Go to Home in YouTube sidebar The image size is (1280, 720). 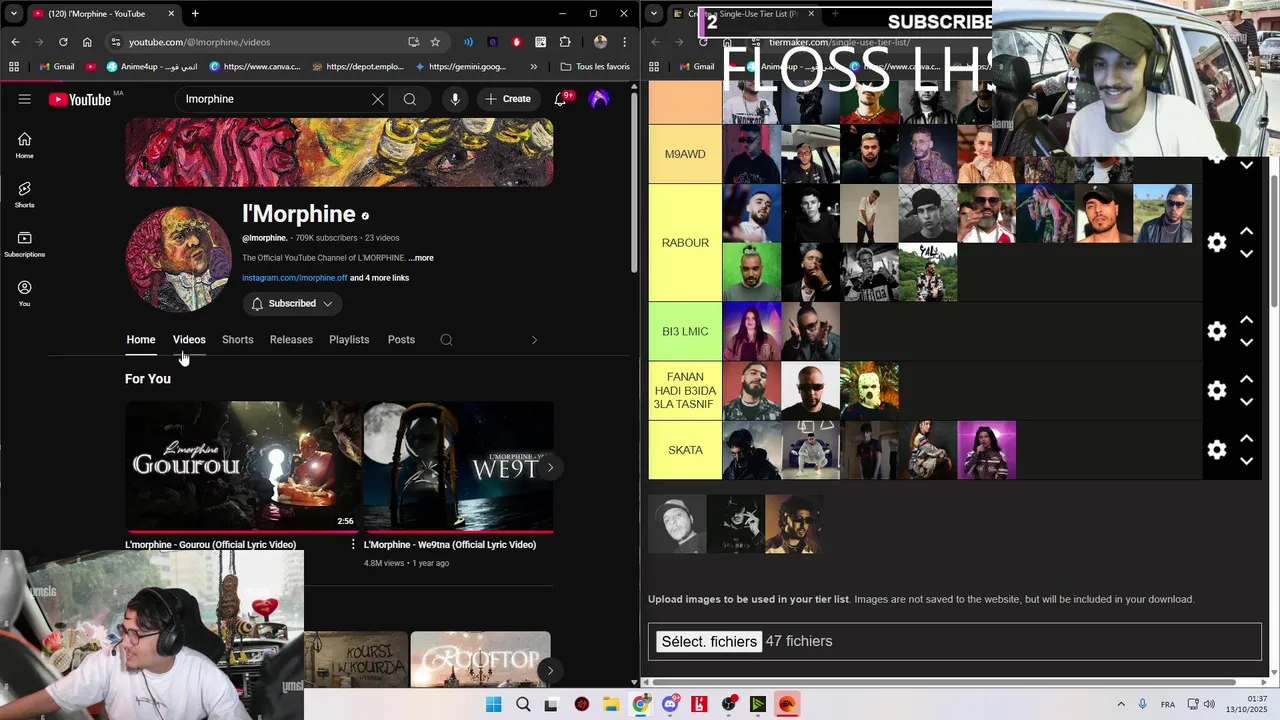coord(25,146)
